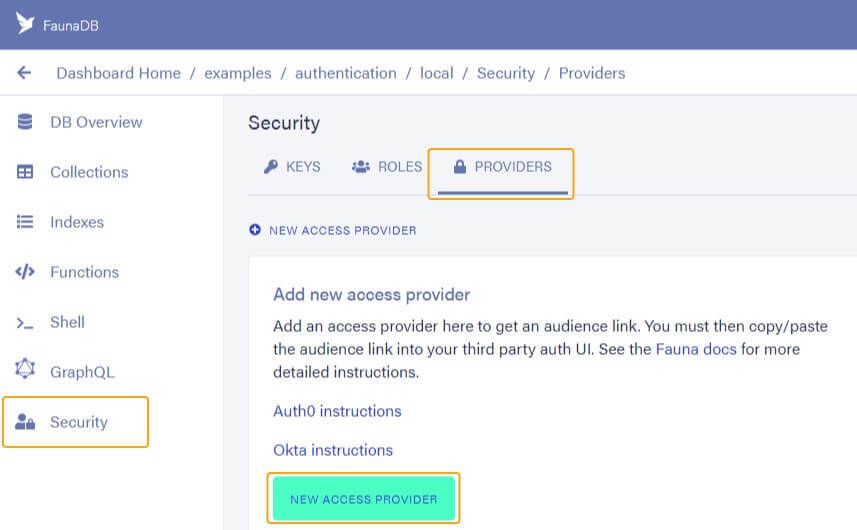
Task: Click the key icon on Keys tab
Action: click(x=271, y=166)
